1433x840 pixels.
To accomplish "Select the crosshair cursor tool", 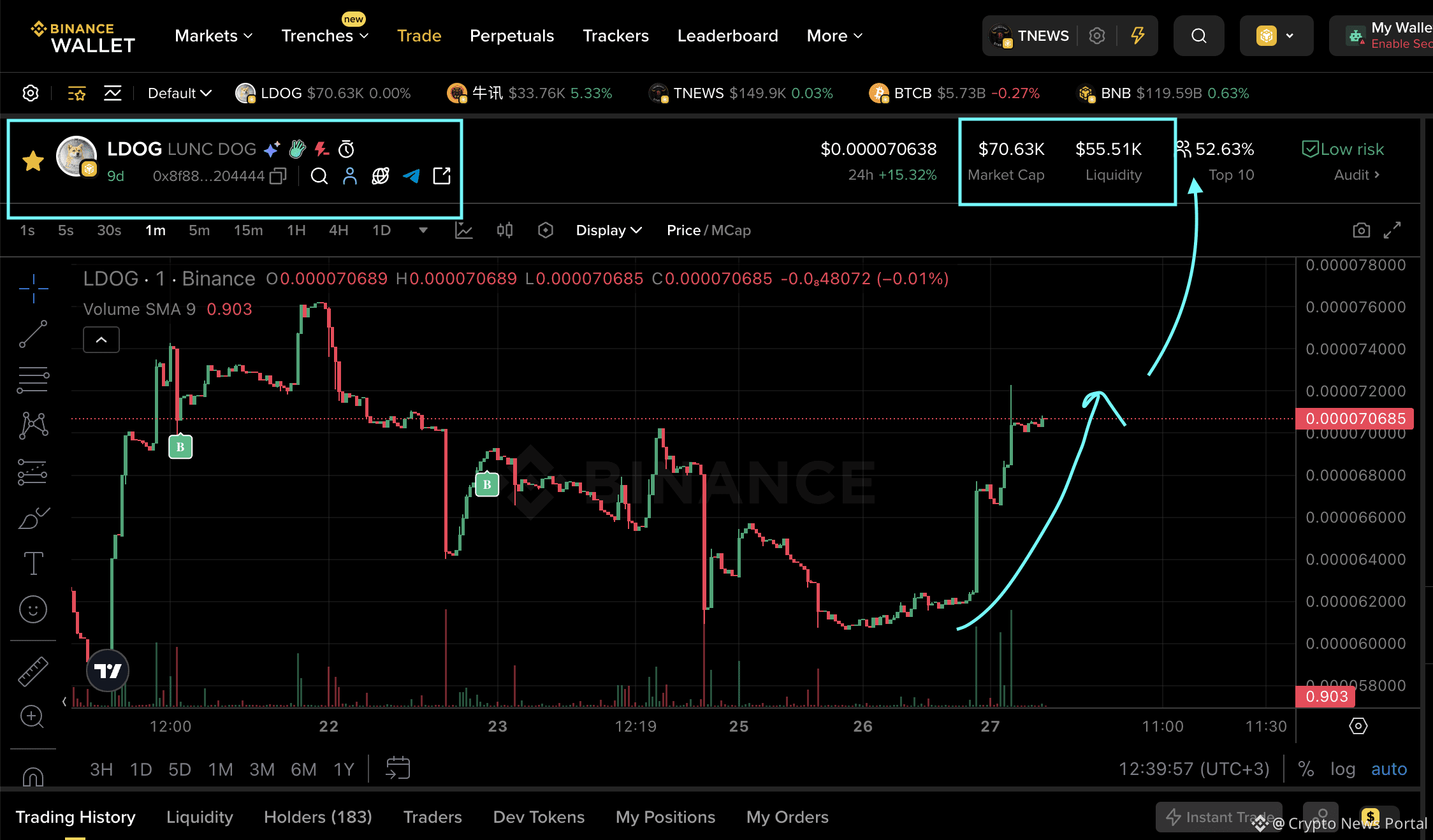I will coord(33,289).
